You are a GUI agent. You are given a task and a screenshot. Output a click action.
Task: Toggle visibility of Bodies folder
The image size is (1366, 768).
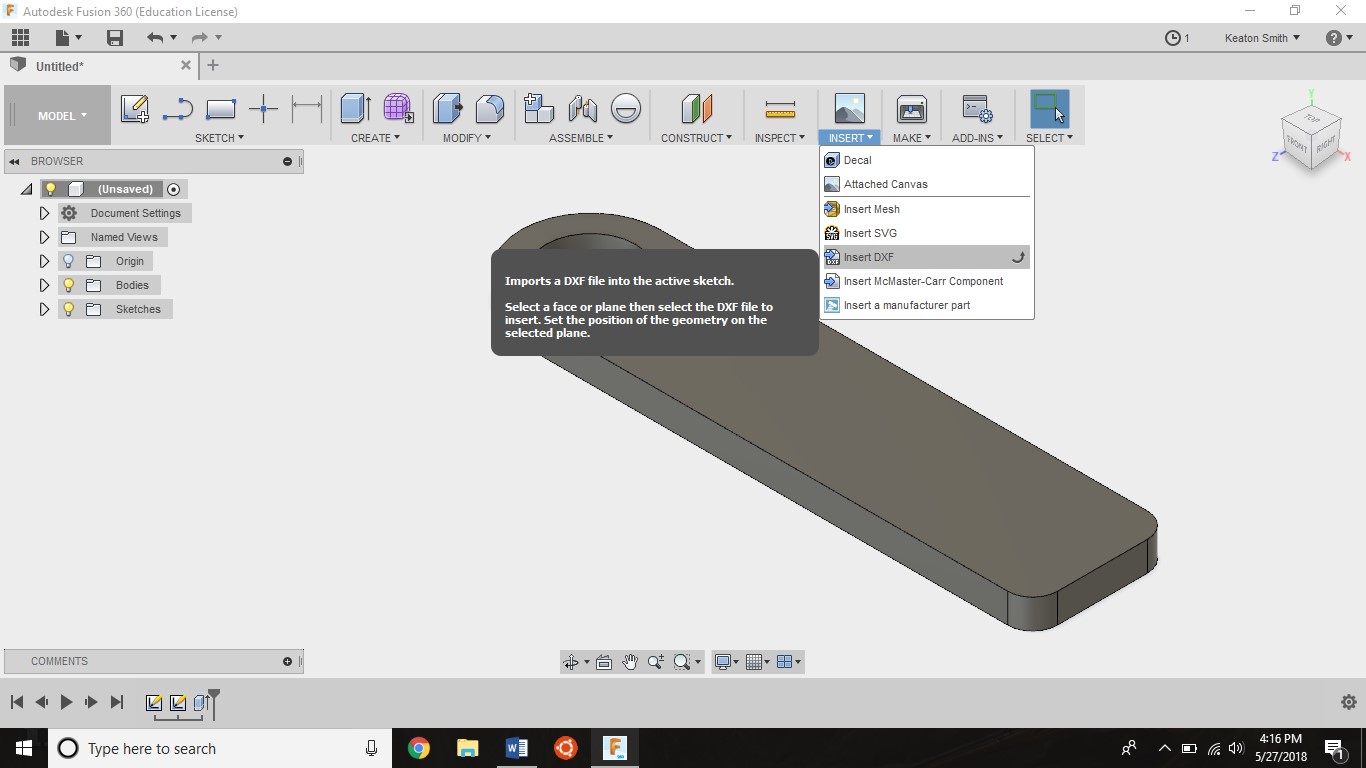click(68, 285)
